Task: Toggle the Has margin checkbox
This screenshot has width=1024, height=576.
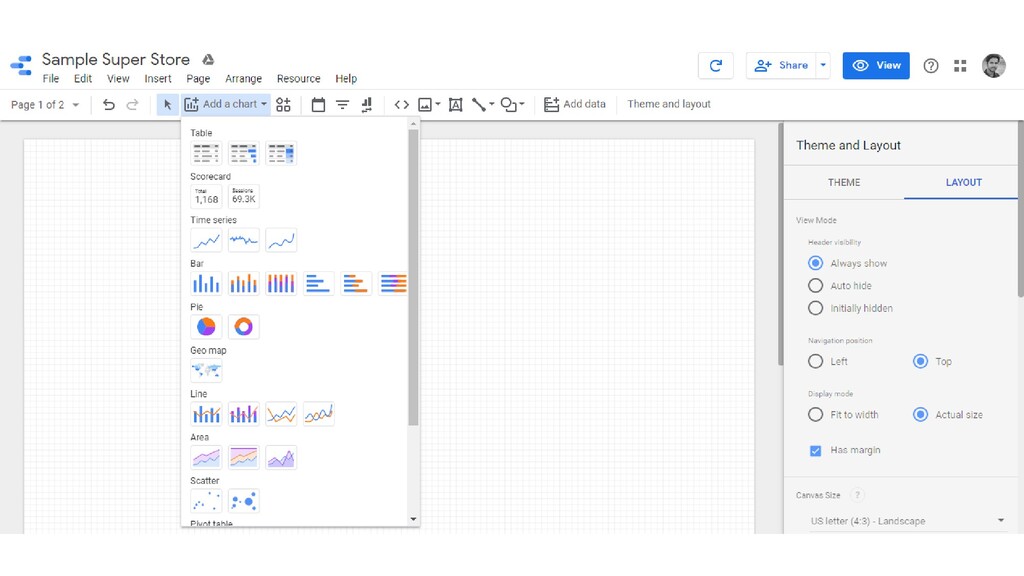Action: [x=815, y=451]
